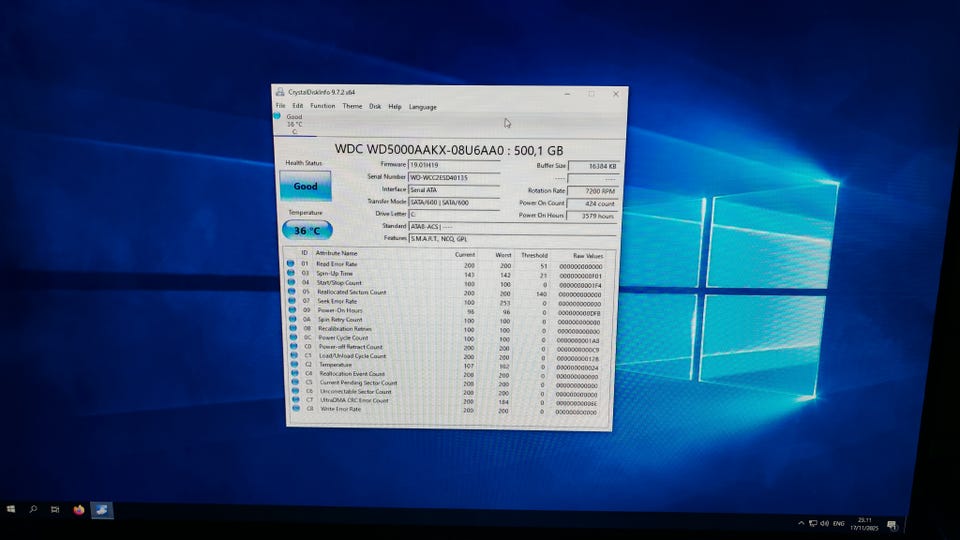
Task: Click the Good health status button
Action: tap(306, 186)
